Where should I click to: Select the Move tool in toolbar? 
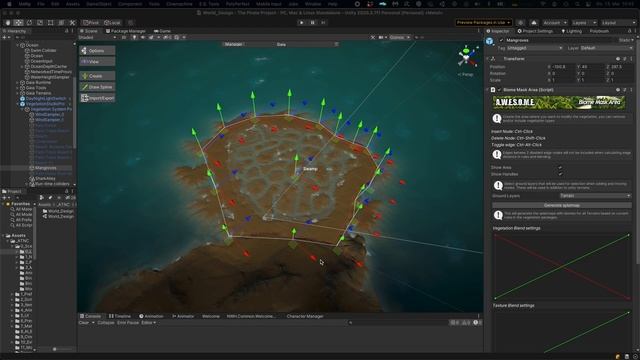point(18,23)
